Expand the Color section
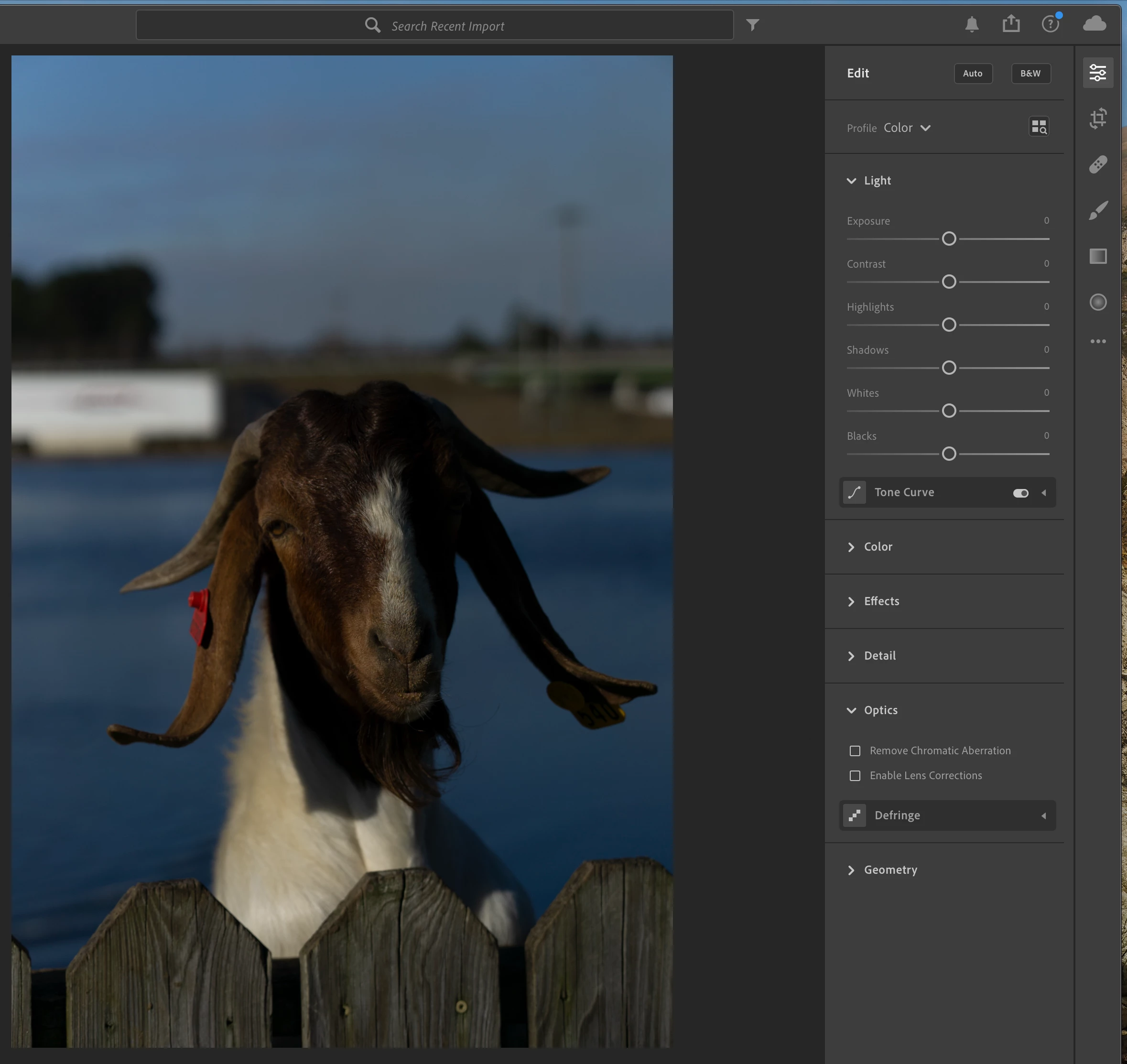 pyautogui.click(x=878, y=547)
